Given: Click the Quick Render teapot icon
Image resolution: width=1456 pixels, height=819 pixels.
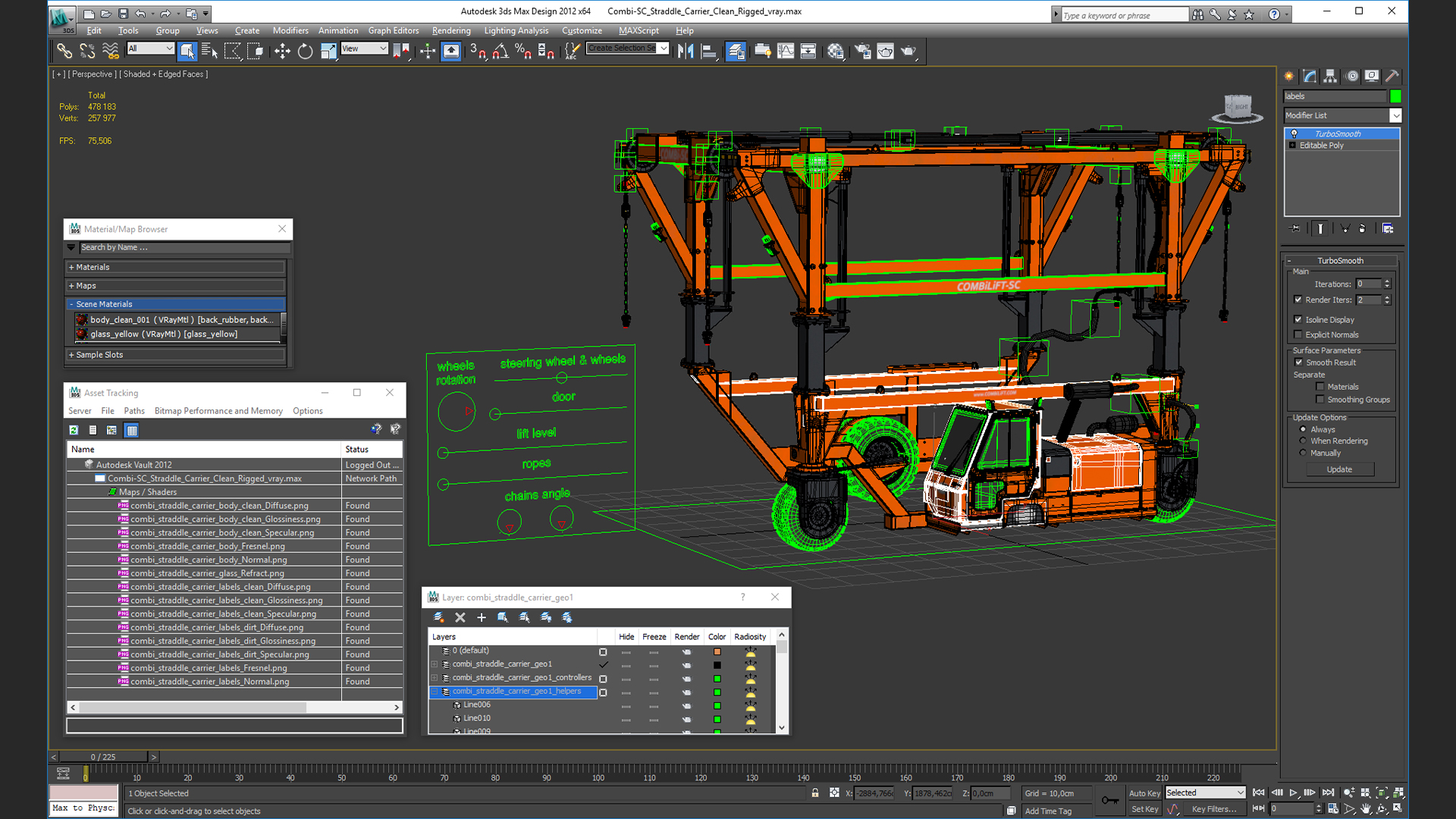Looking at the screenshot, I should [x=908, y=51].
